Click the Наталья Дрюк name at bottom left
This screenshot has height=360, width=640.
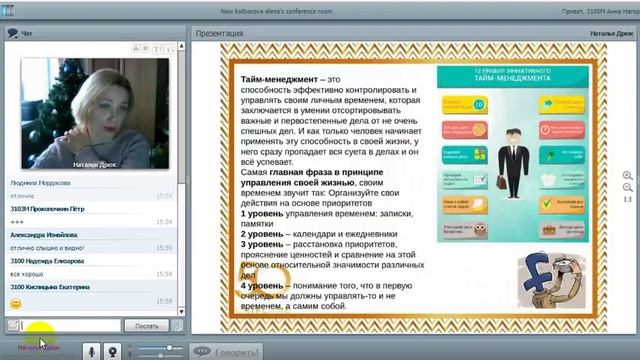(x=38, y=348)
